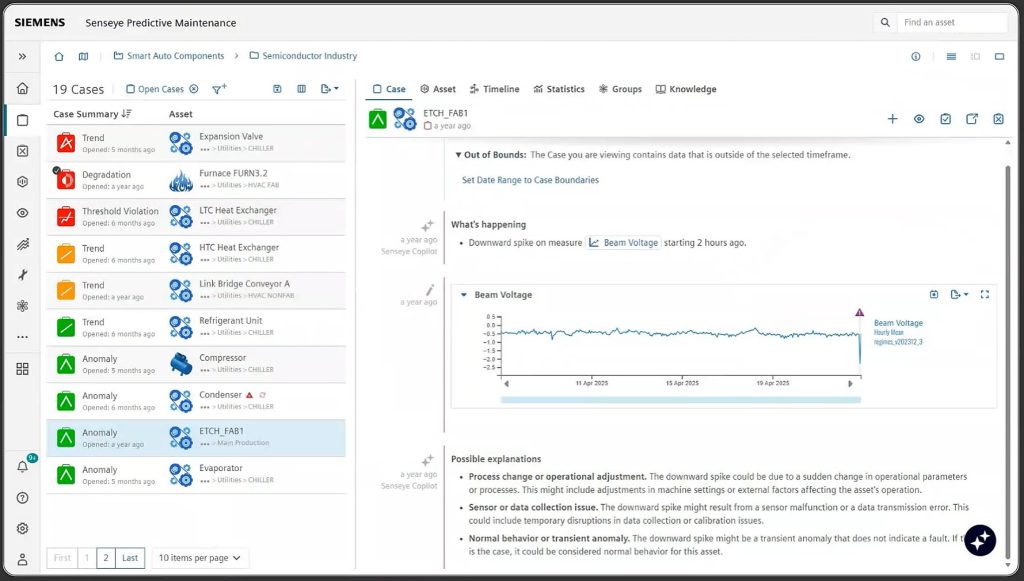Expand the Refrigerant Unit path ellipsis
Image resolution: width=1024 pixels, height=581 pixels.
pyautogui.click(x=204, y=333)
